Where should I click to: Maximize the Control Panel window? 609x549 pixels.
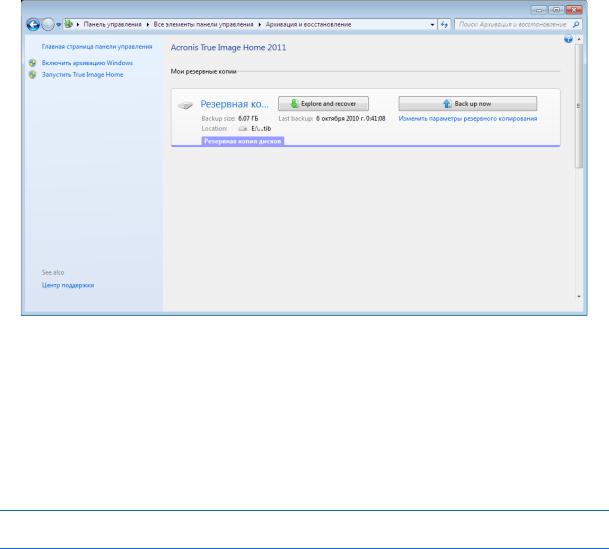(556, 10)
